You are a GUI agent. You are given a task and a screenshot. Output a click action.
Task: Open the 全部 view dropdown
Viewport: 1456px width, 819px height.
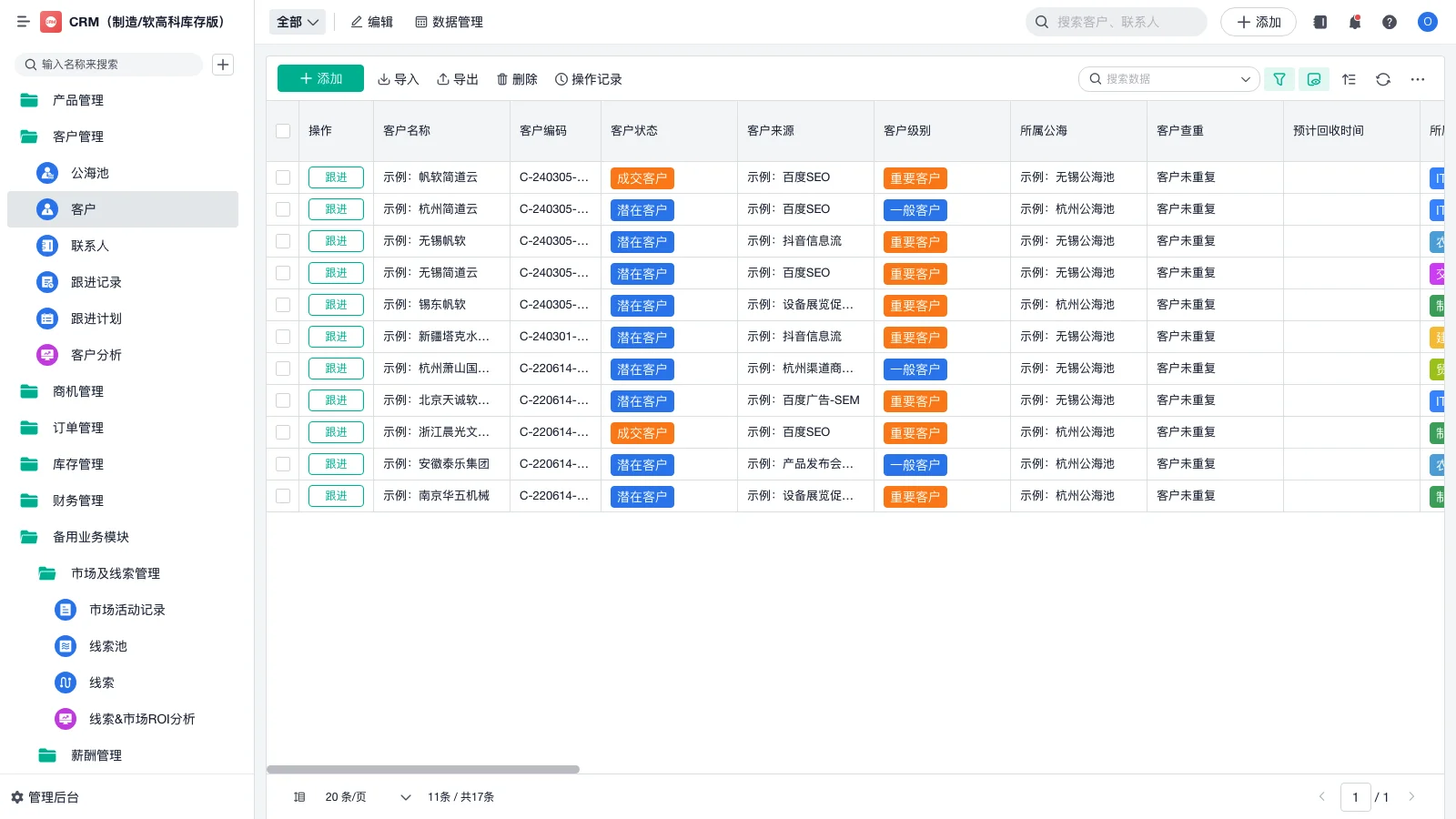coord(297,22)
